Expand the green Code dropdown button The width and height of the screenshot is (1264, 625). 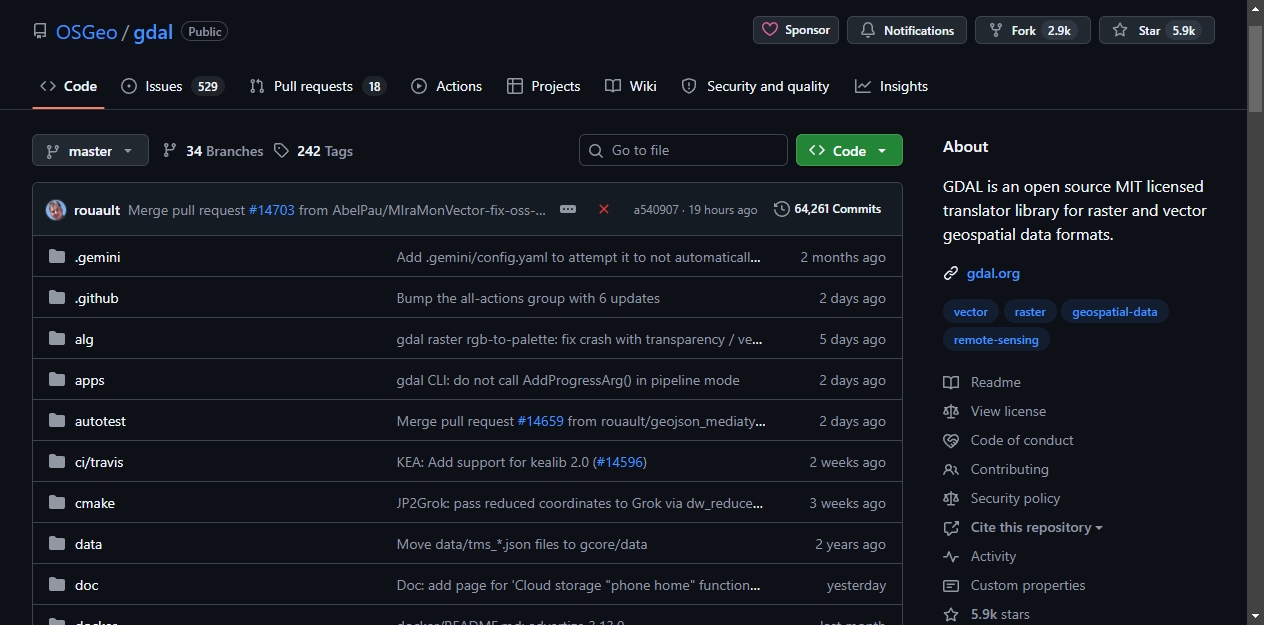coord(849,150)
